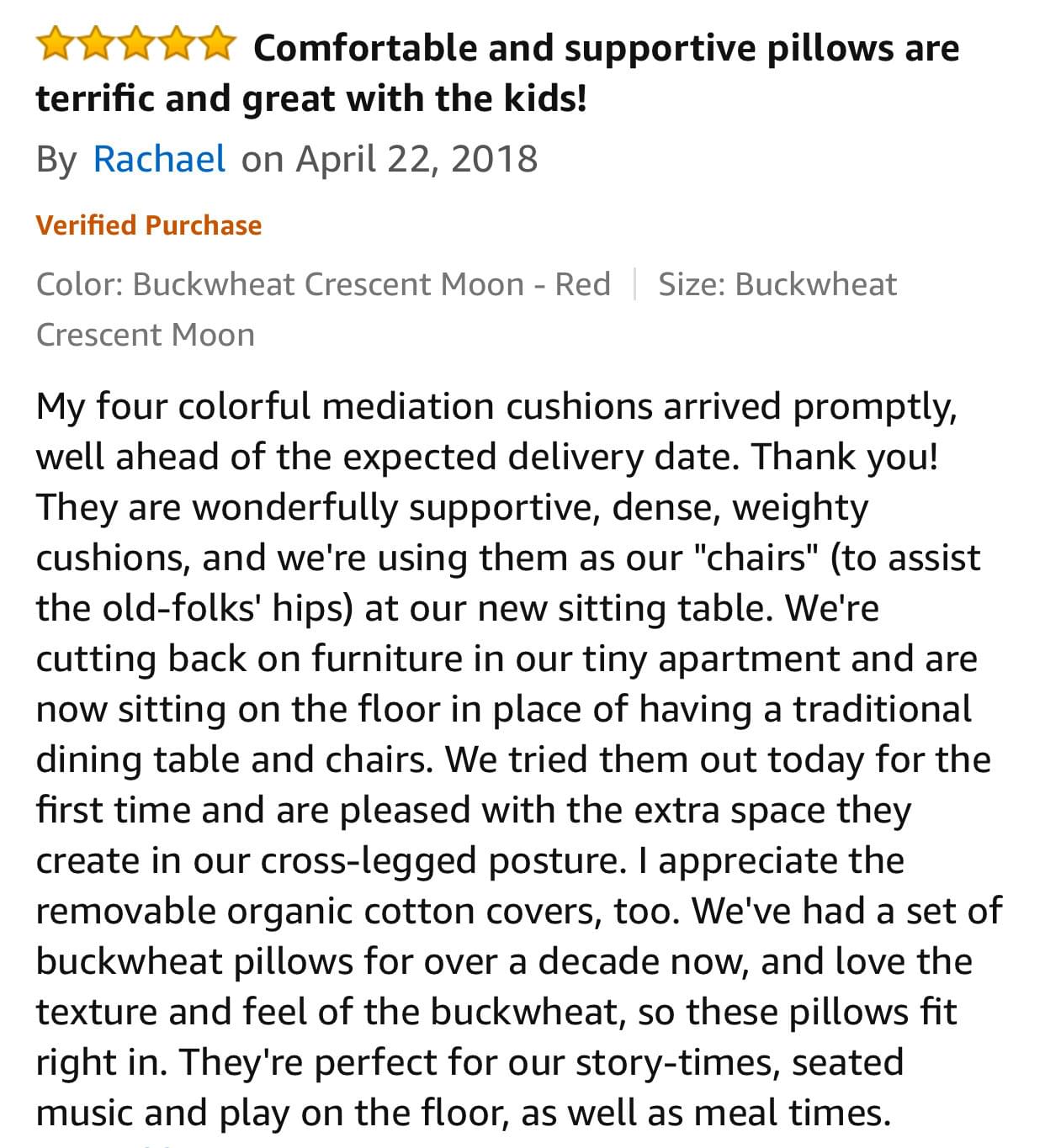The width and height of the screenshot is (1045, 1148).
Task: Click the Verified Purchase label
Action: [x=149, y=225]
